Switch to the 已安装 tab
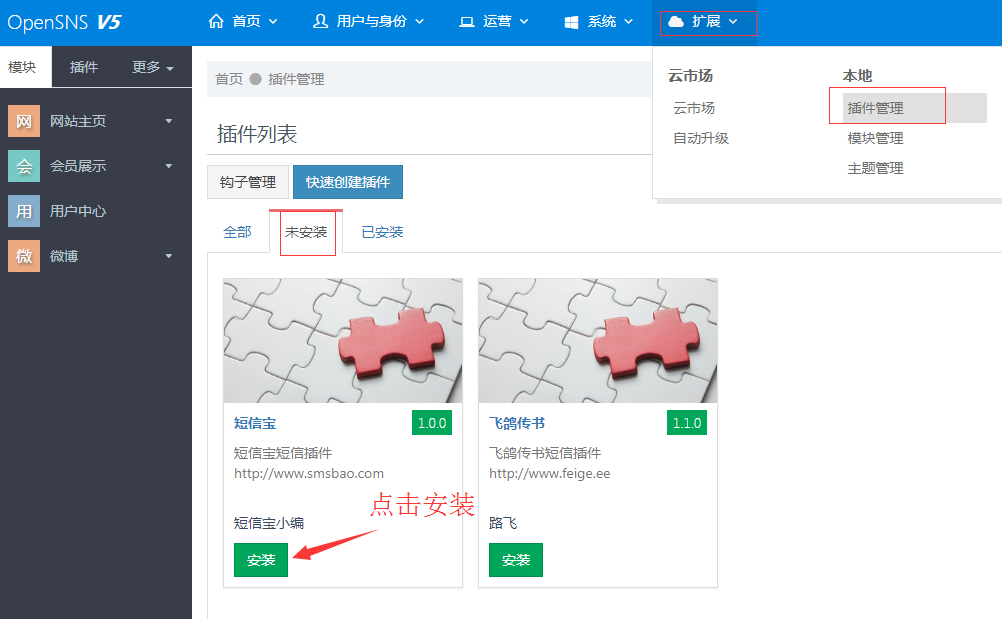The image size is (1002, 619). pos(382,232)
